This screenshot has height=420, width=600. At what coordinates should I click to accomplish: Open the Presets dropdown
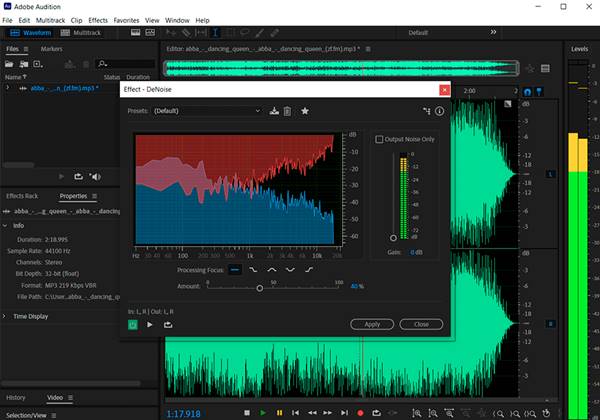coord(208,111)
